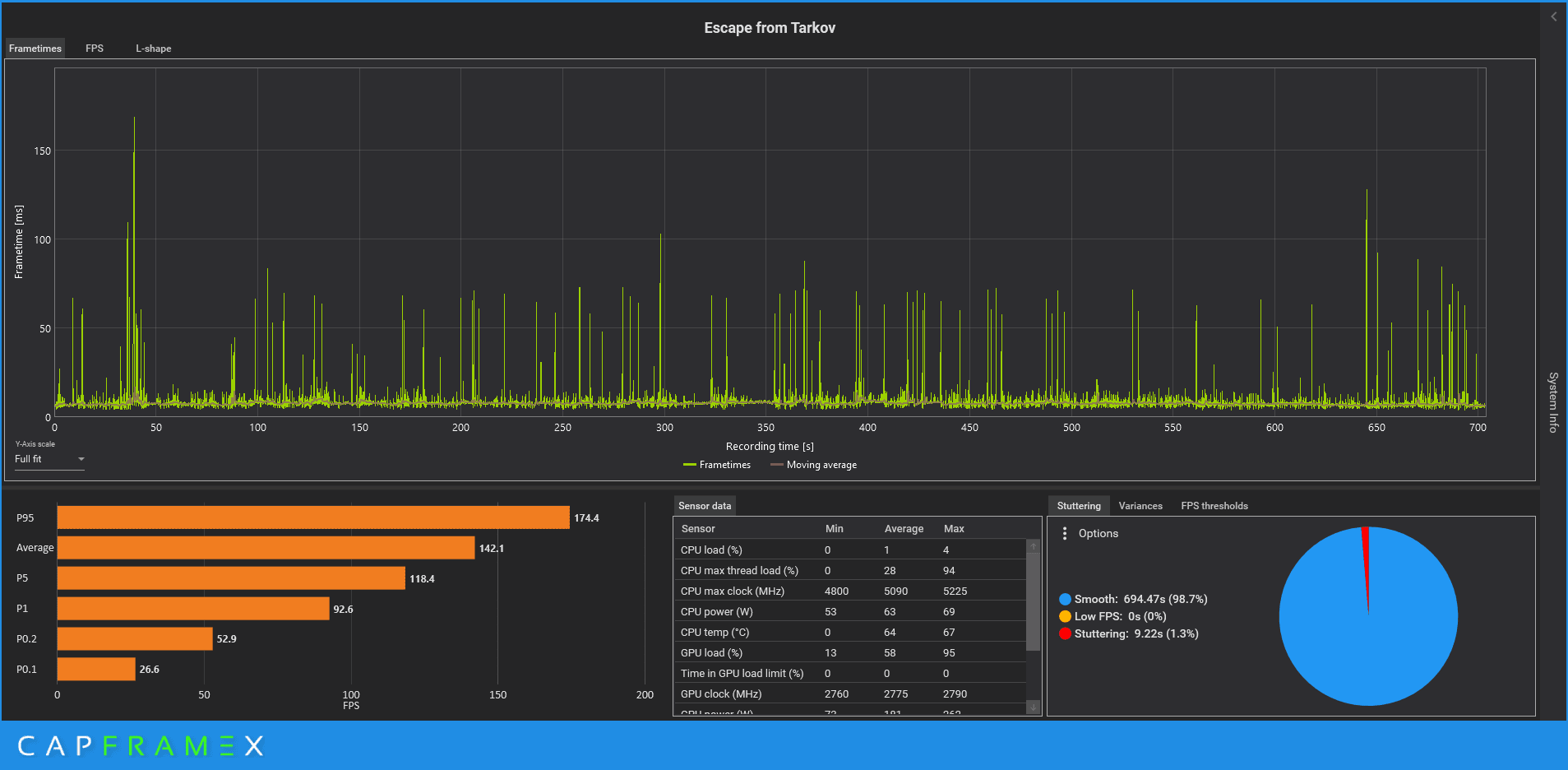Open the stuttering chart Options menu icon
The image size is (1568, 770).
[x=1065, y=534]
